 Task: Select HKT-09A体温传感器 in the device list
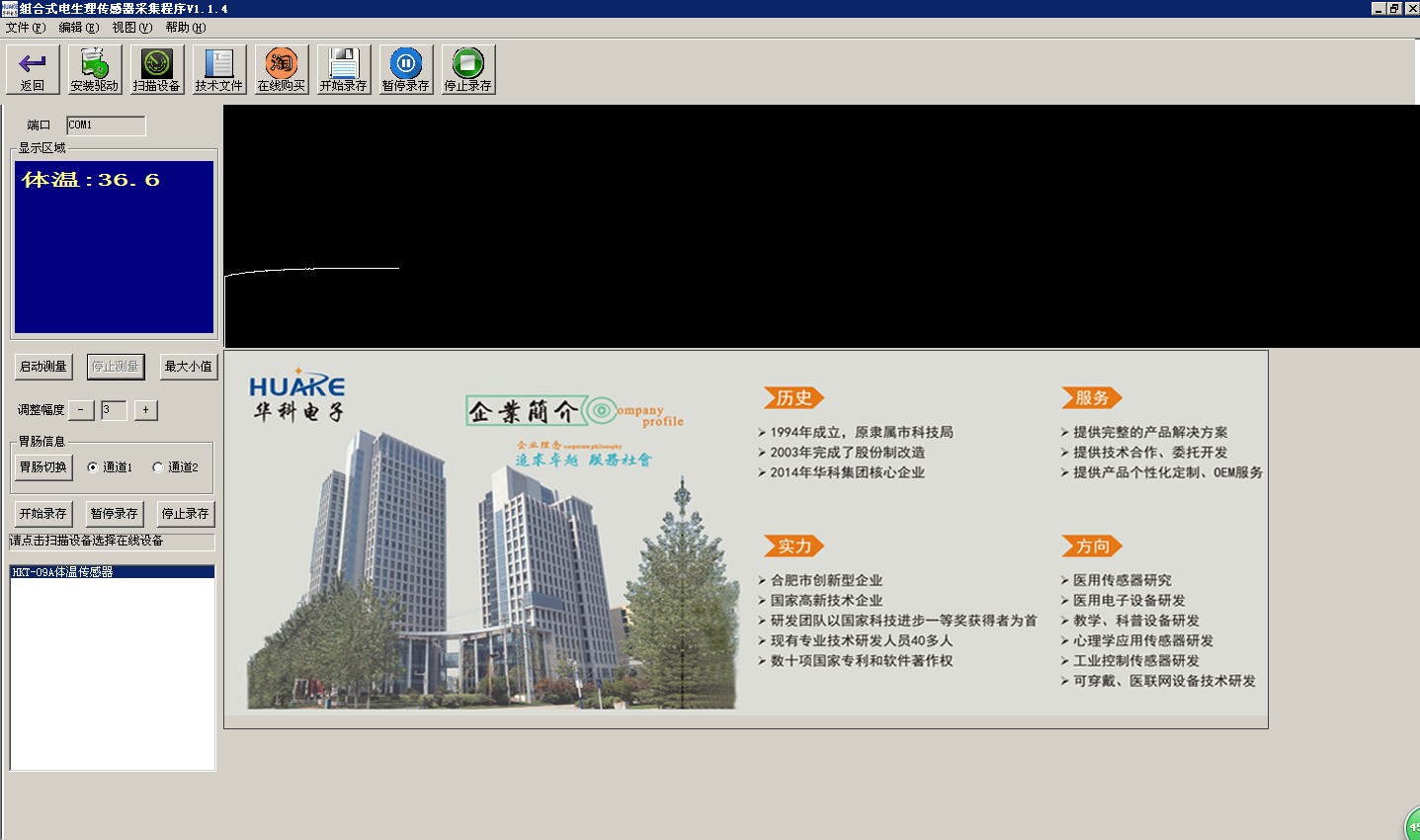tap(62, 572)
